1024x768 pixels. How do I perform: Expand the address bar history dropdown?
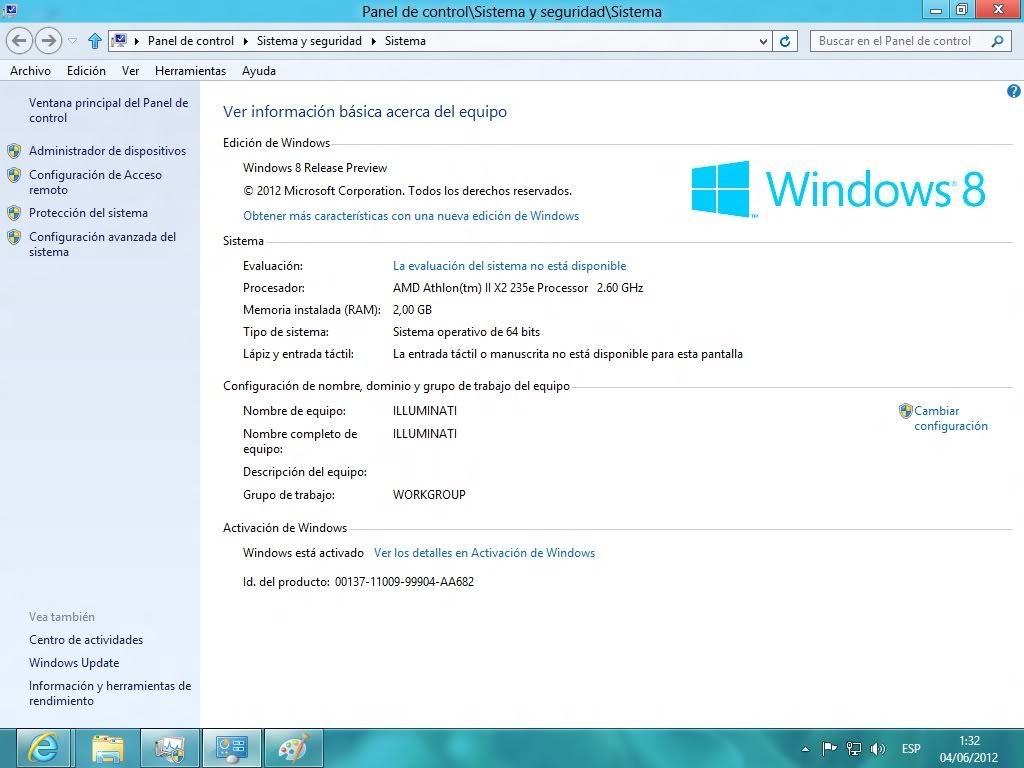click(x=763, y=41)
